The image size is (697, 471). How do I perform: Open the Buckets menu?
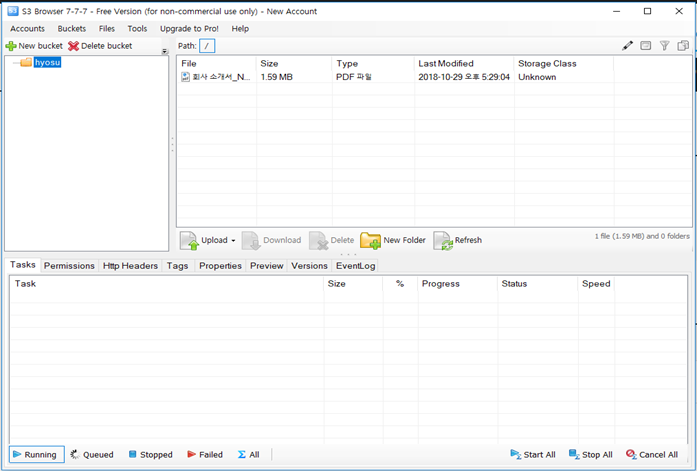tap(71, 29)
